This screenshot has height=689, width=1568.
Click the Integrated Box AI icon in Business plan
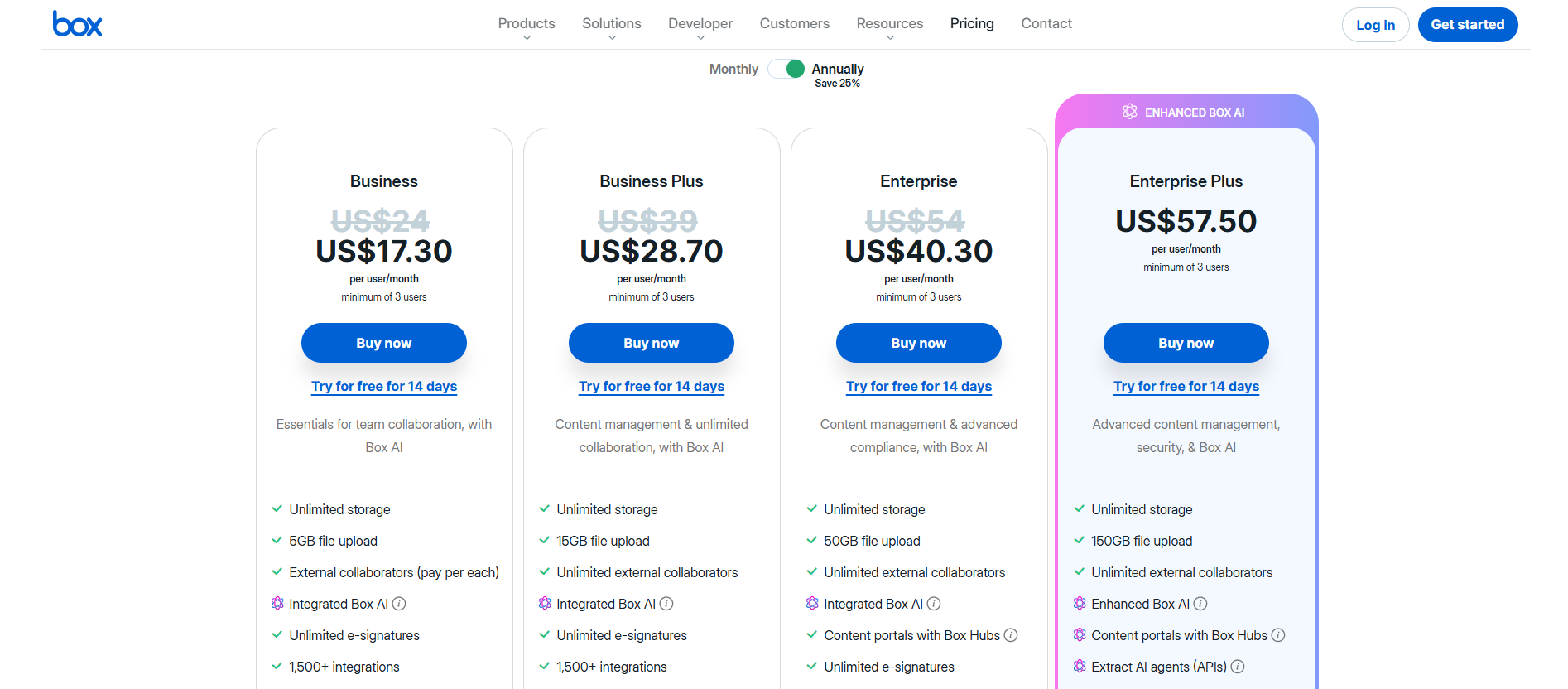point(277,604)
